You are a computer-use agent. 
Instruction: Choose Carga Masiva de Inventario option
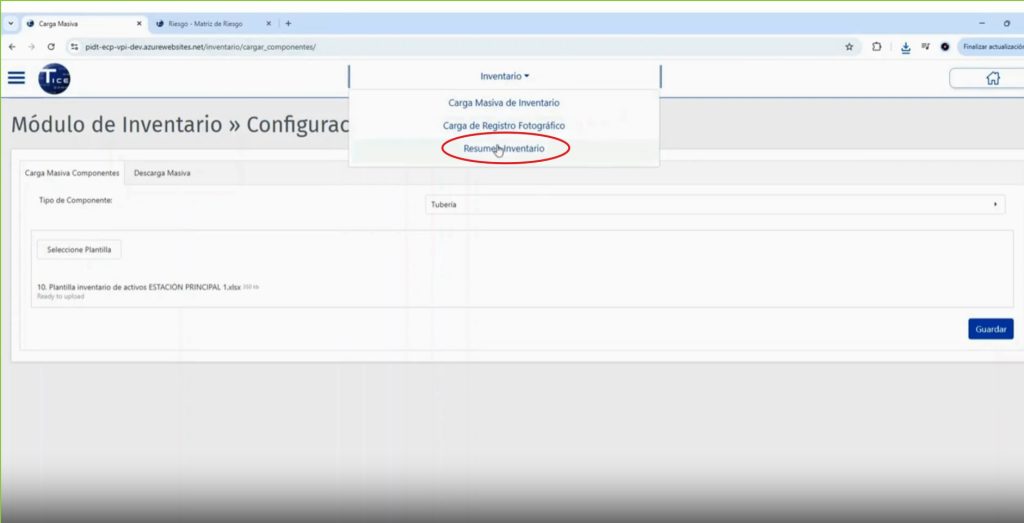tap(504, 102)
